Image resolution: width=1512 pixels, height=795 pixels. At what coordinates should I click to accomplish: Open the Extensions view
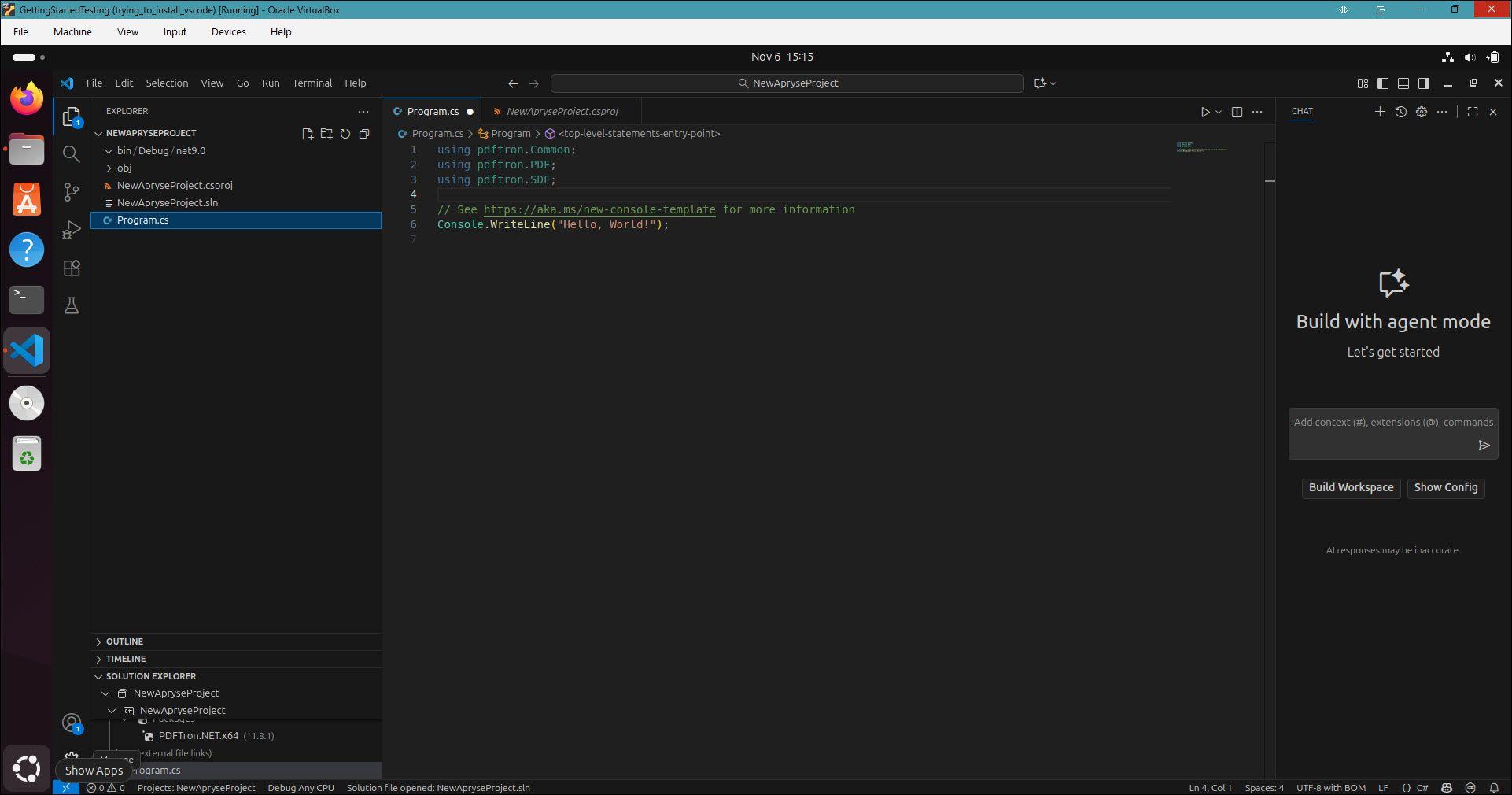point(72,268)
